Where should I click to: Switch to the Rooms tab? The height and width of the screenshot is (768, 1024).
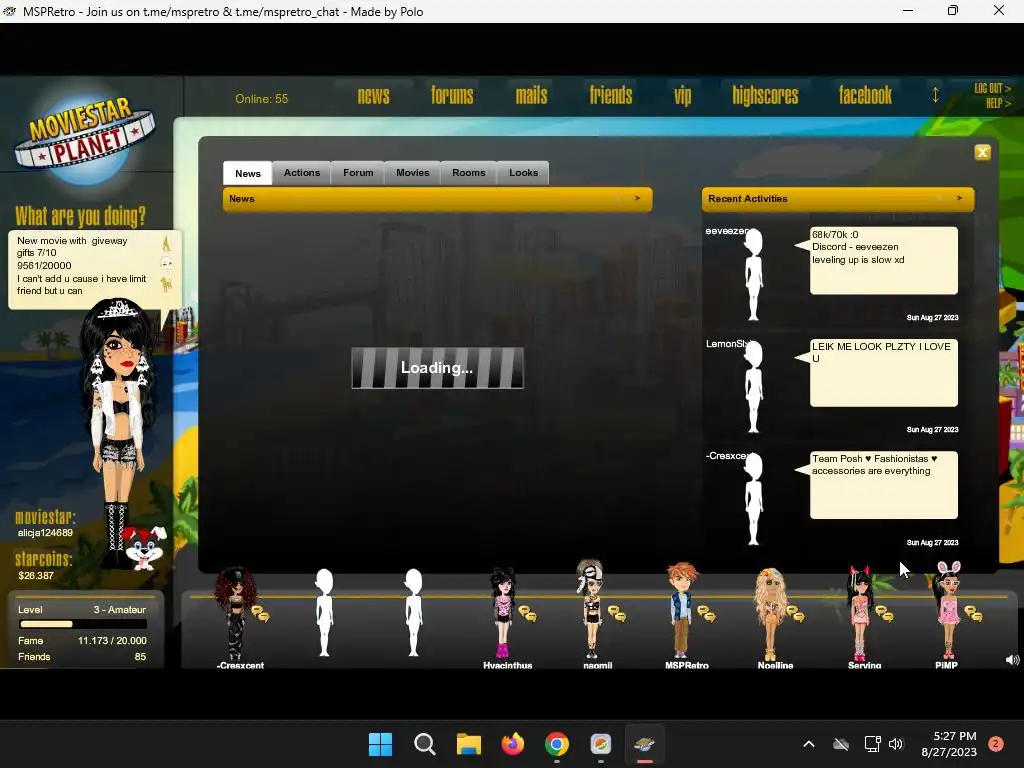coord(468,172)
